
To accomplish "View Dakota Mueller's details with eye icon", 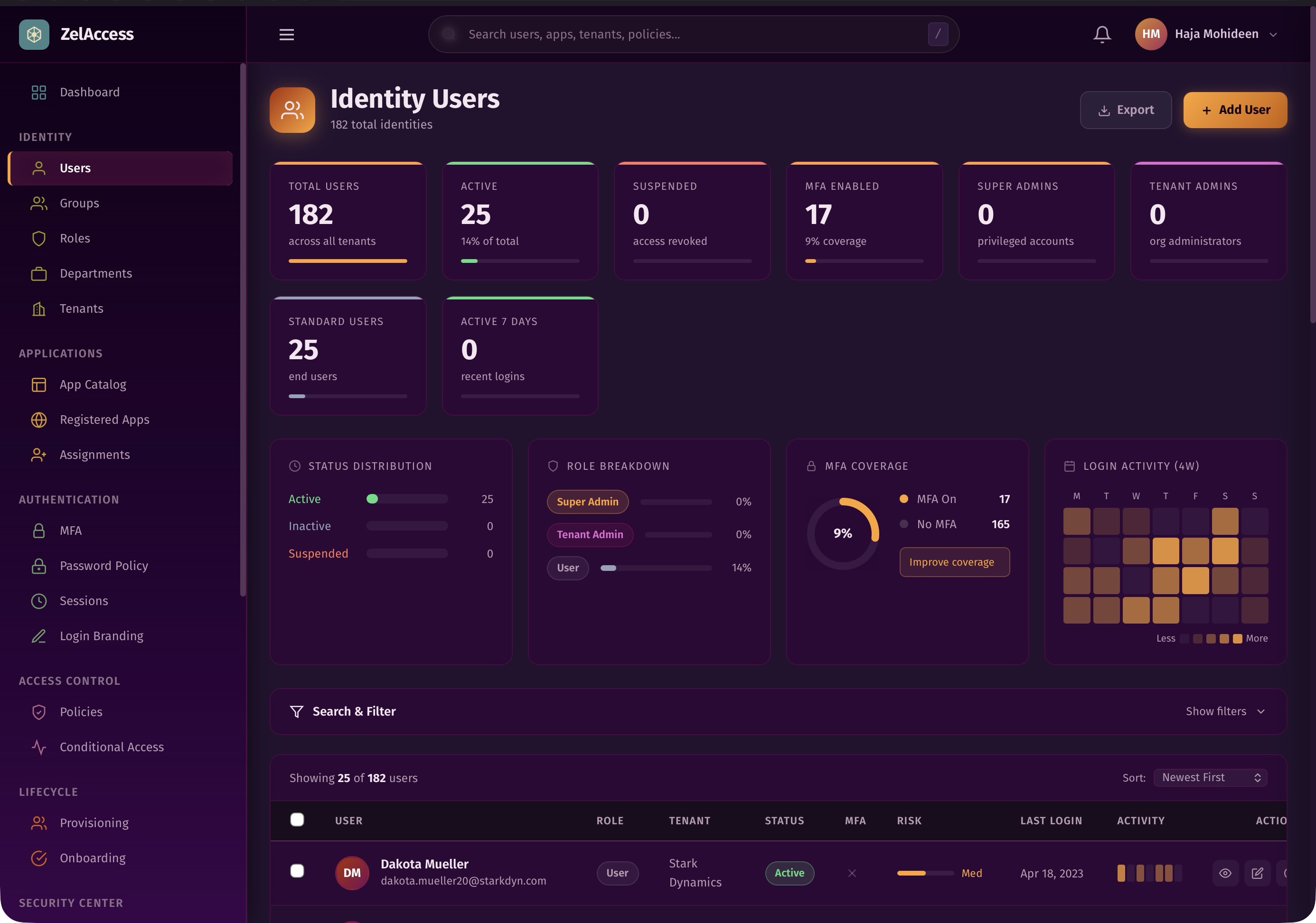I will [1226, 873].
